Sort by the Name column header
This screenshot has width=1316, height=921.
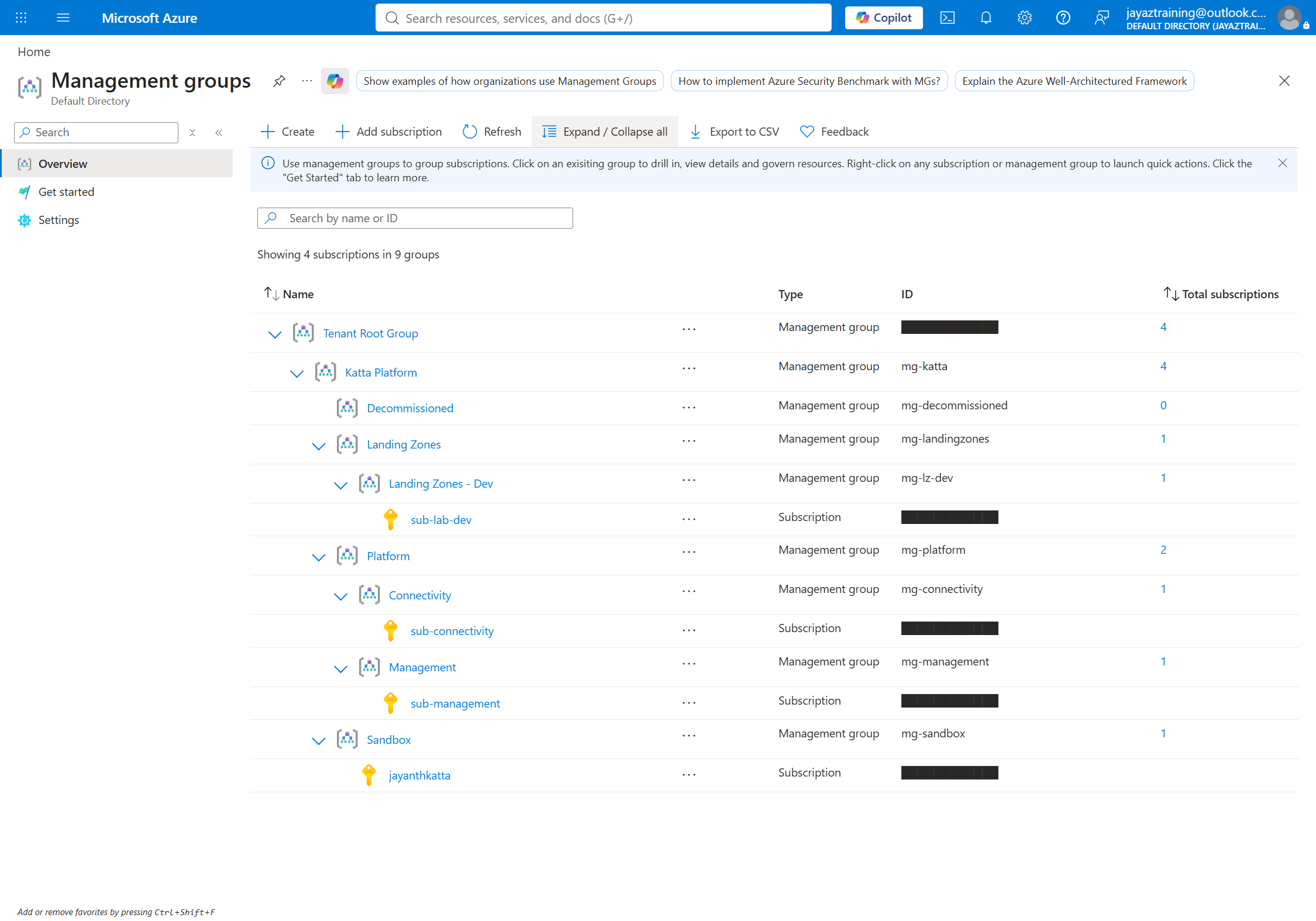(x=289, y=294)
